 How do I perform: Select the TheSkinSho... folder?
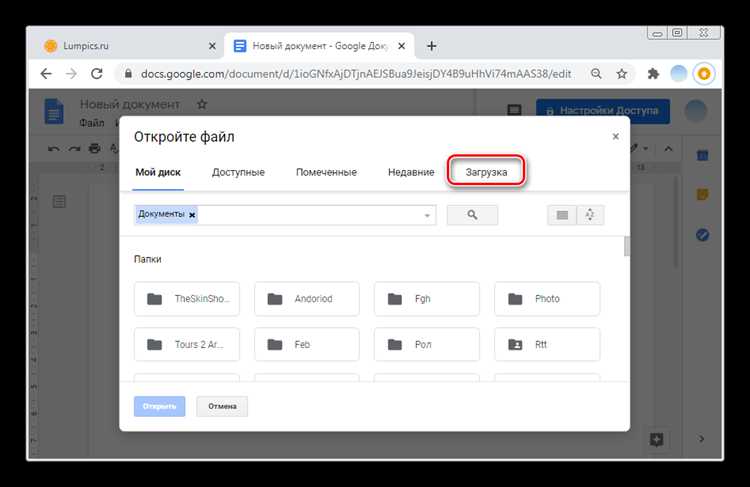(187, 299)
